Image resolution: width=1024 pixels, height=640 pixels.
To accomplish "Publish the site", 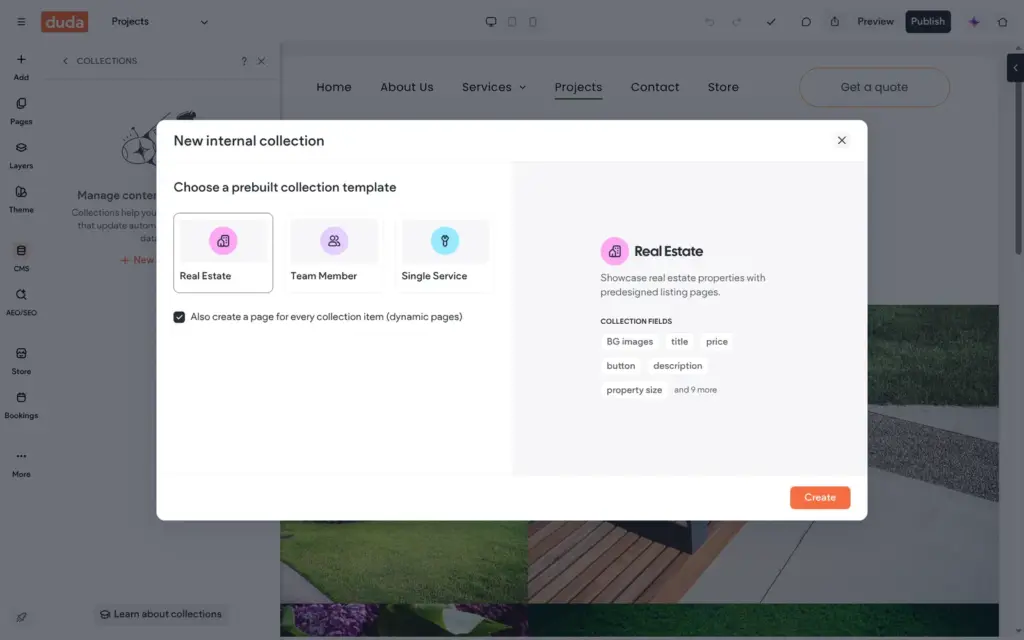I will pyautogui.click(x=927, y=22).
